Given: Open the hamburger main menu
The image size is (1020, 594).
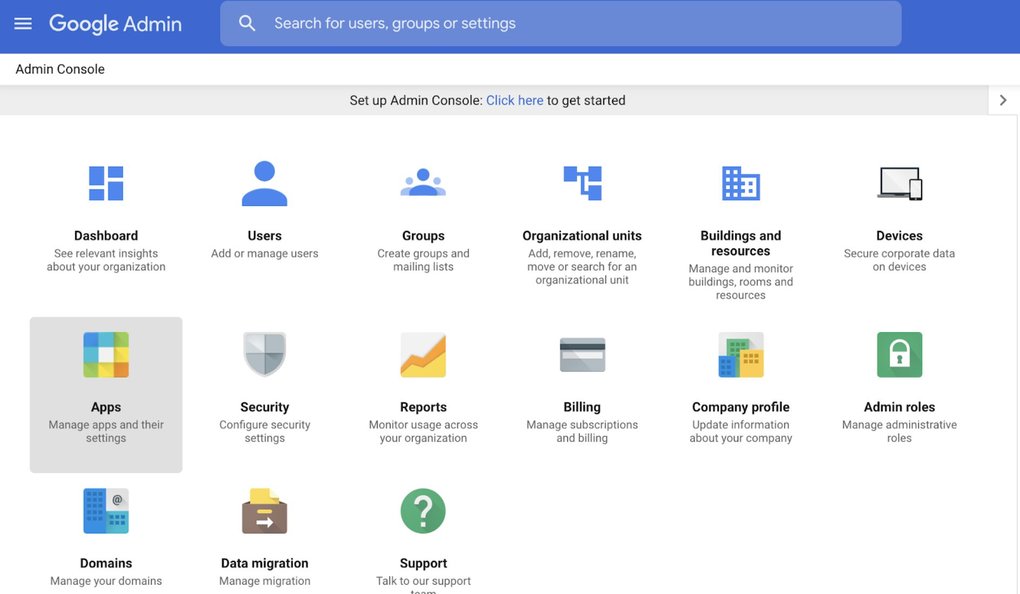Looking at the screenshot, I should [x=23, y=24].
